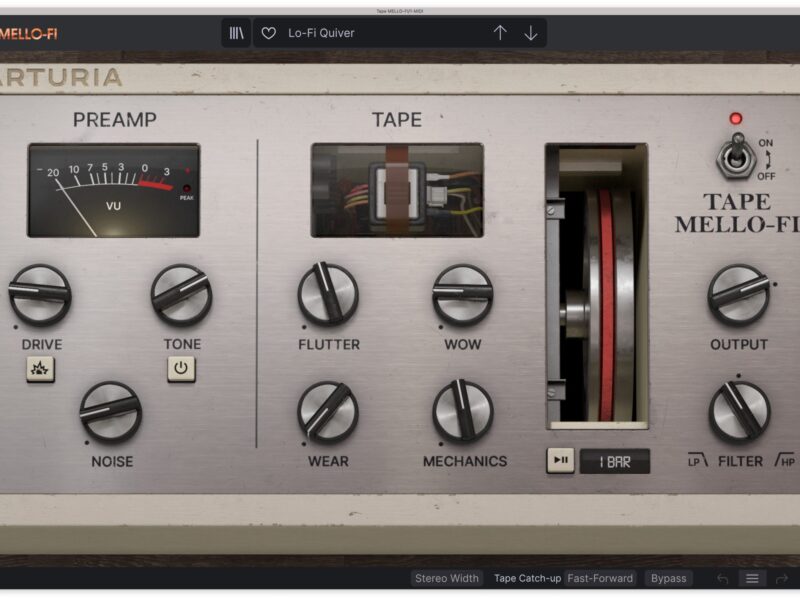
Task: Open the 1 BAR duration dropdown
Action: tap(614, 461)
